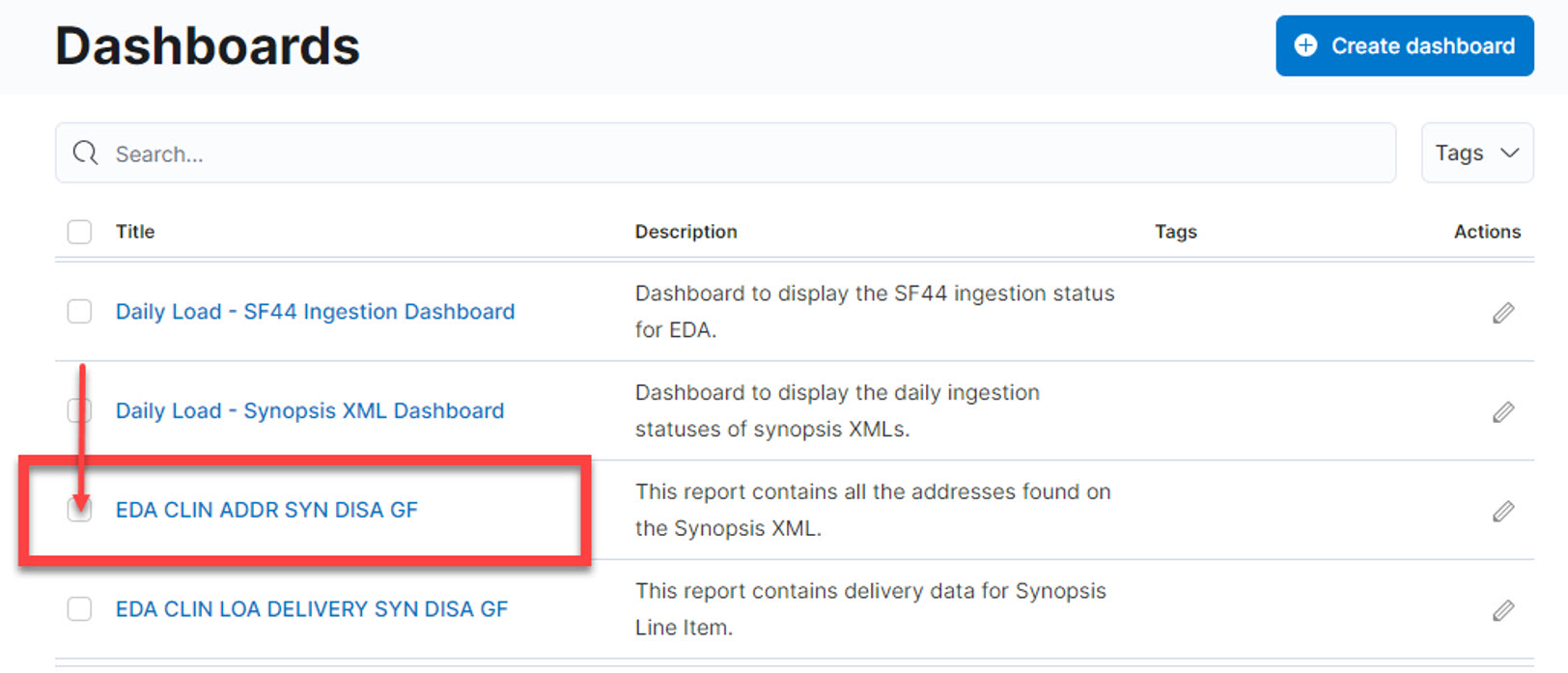This screenshot has width=1568, height=673.
Task: Click the edit pencil icon for Synopsis XML Dashboard
Action: pos(1503,412)
